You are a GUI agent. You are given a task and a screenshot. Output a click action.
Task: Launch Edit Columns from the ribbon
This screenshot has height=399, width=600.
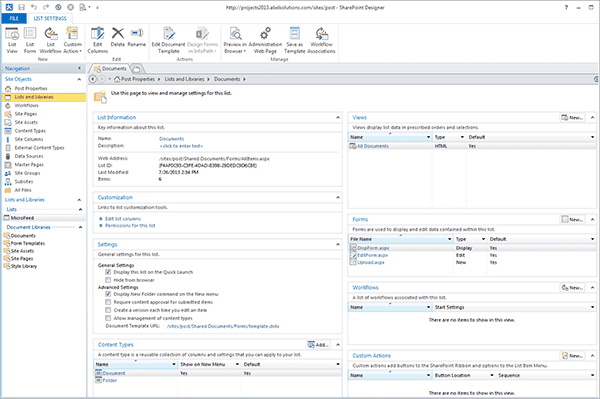click(98, 40)
